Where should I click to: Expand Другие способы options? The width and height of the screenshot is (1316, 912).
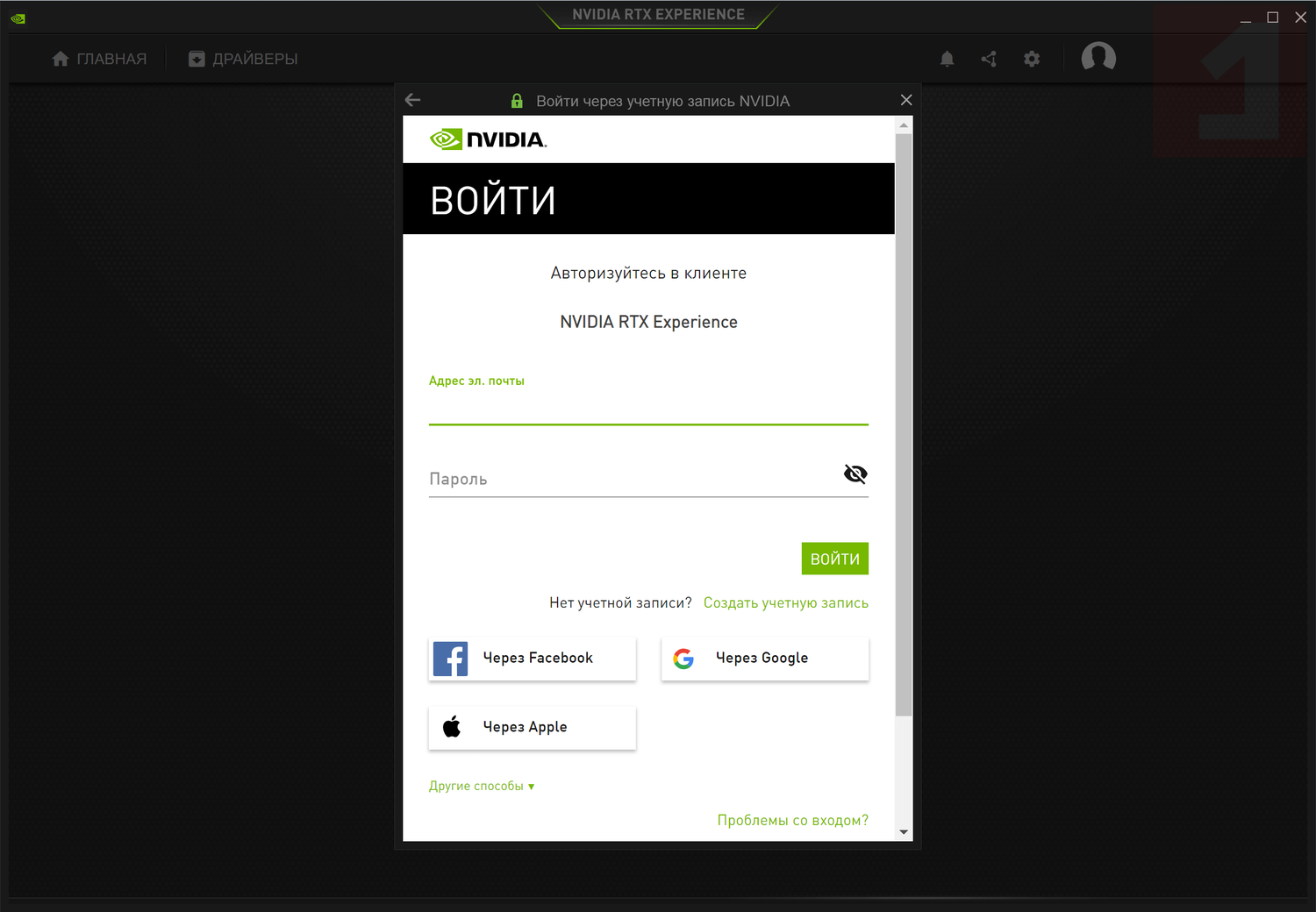(482, 786)
